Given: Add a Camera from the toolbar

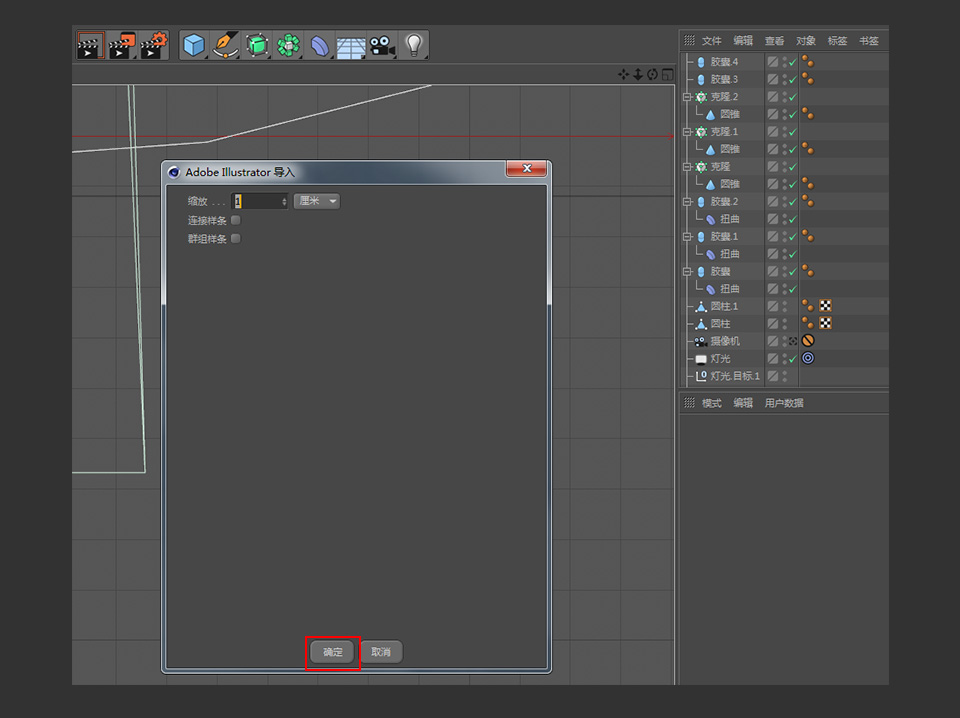Looking at the screenshot, I should point(382,45).
